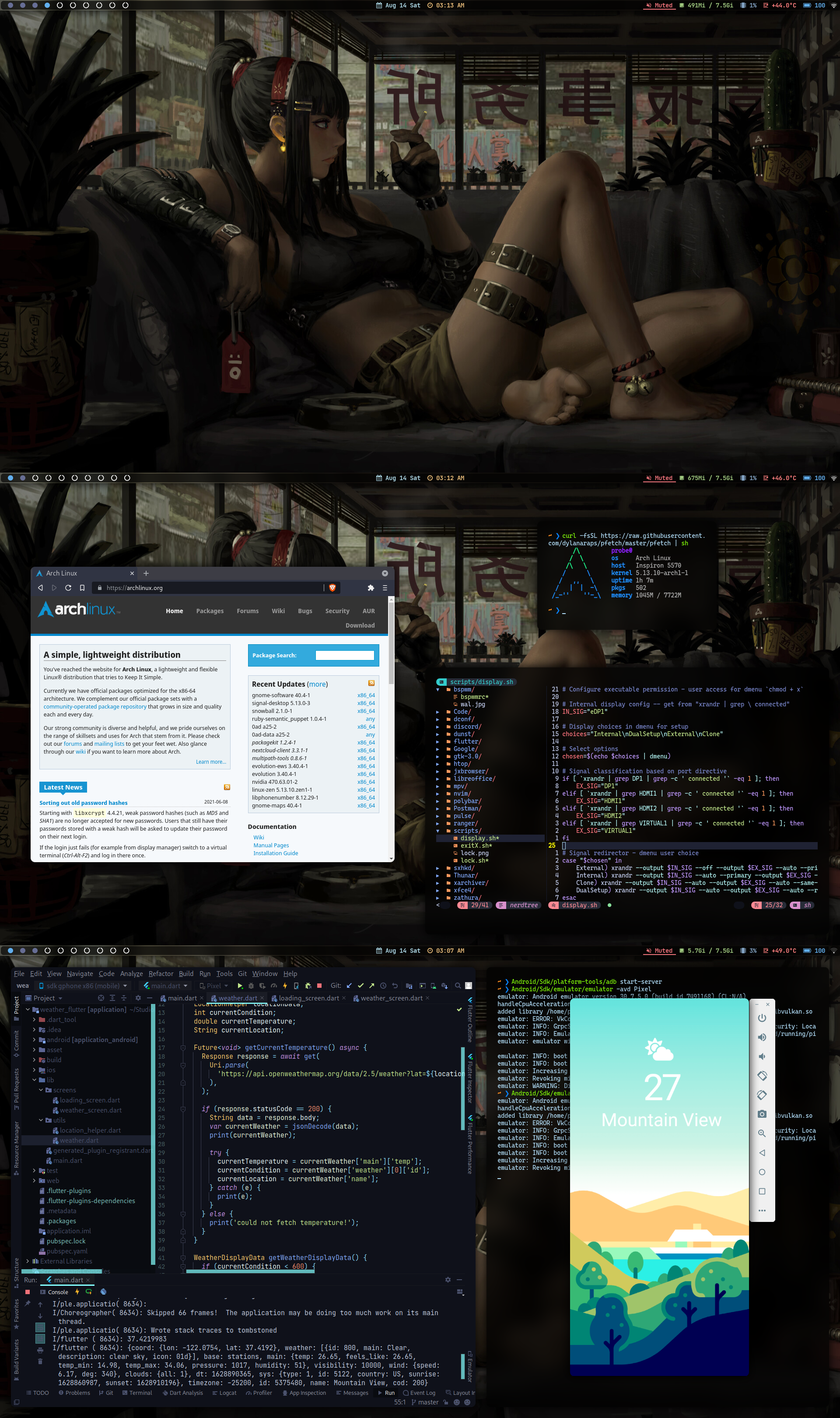
Task: Expand the android folder in project tree
Action: click(34, 1040)
